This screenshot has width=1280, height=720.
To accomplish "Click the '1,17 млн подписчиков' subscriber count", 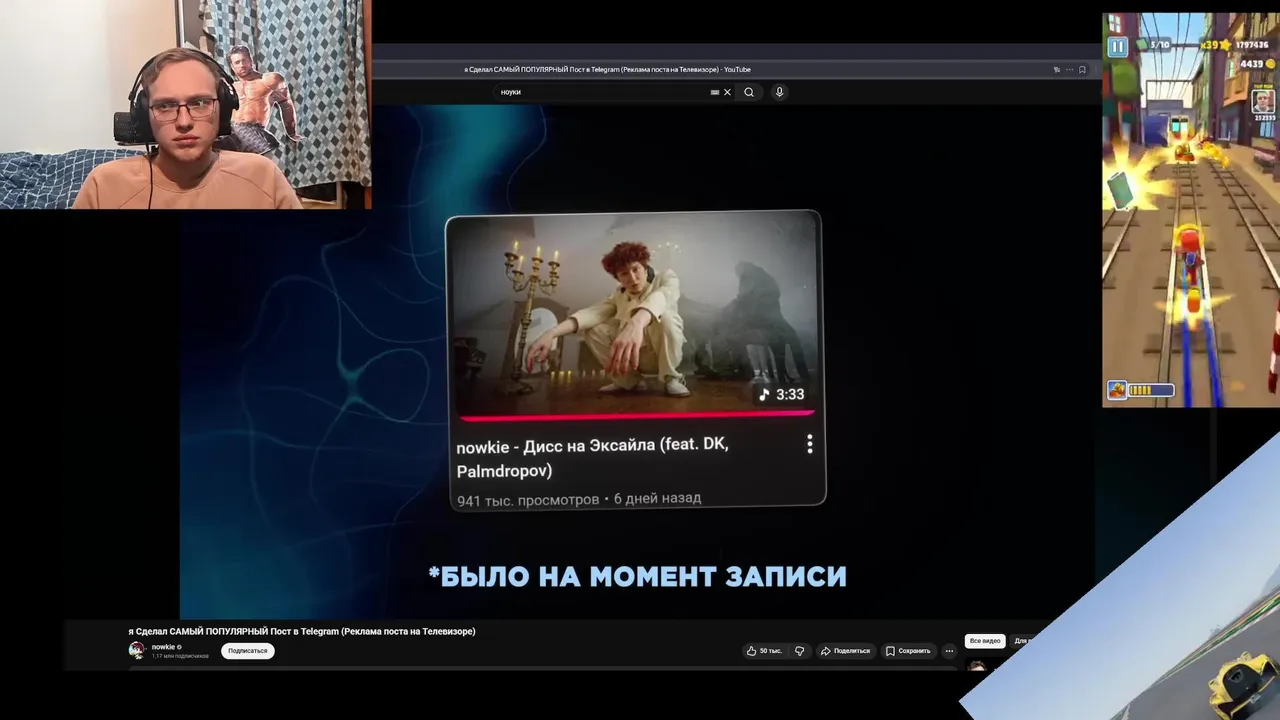I will click(x=180, y=656).
